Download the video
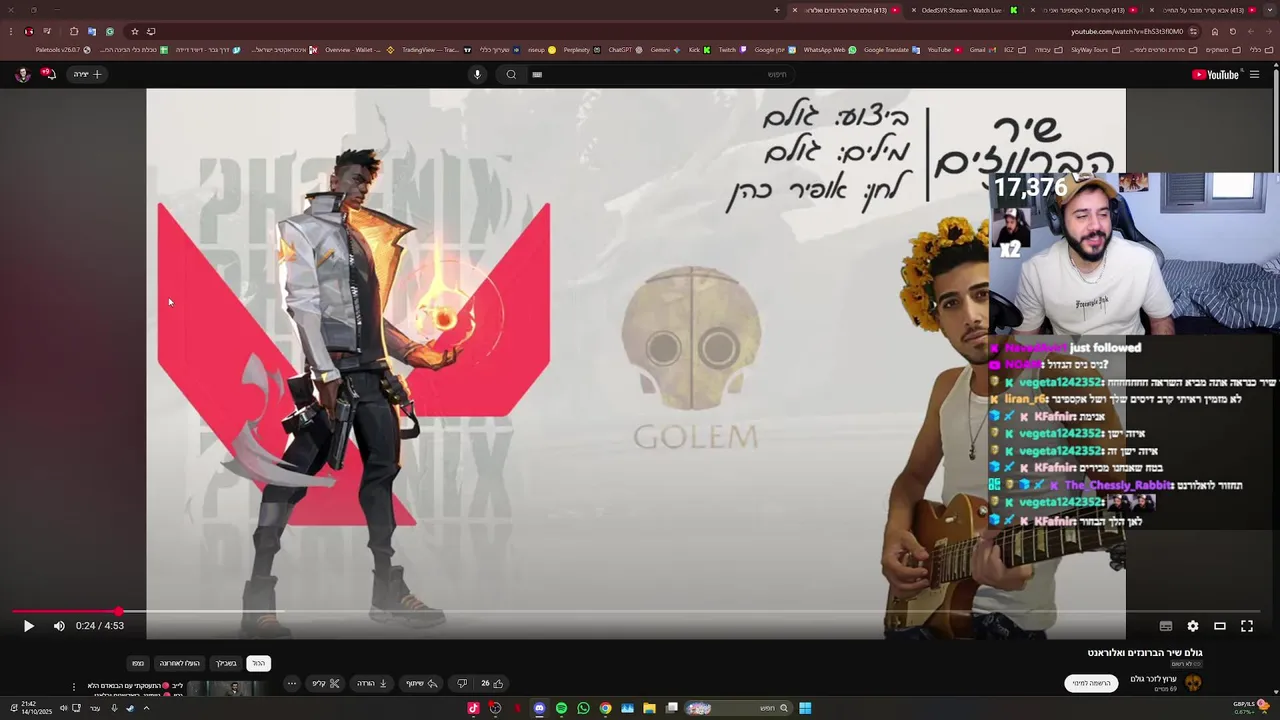The width and height of the screenshot is (1280, 720). coord(372,684)
